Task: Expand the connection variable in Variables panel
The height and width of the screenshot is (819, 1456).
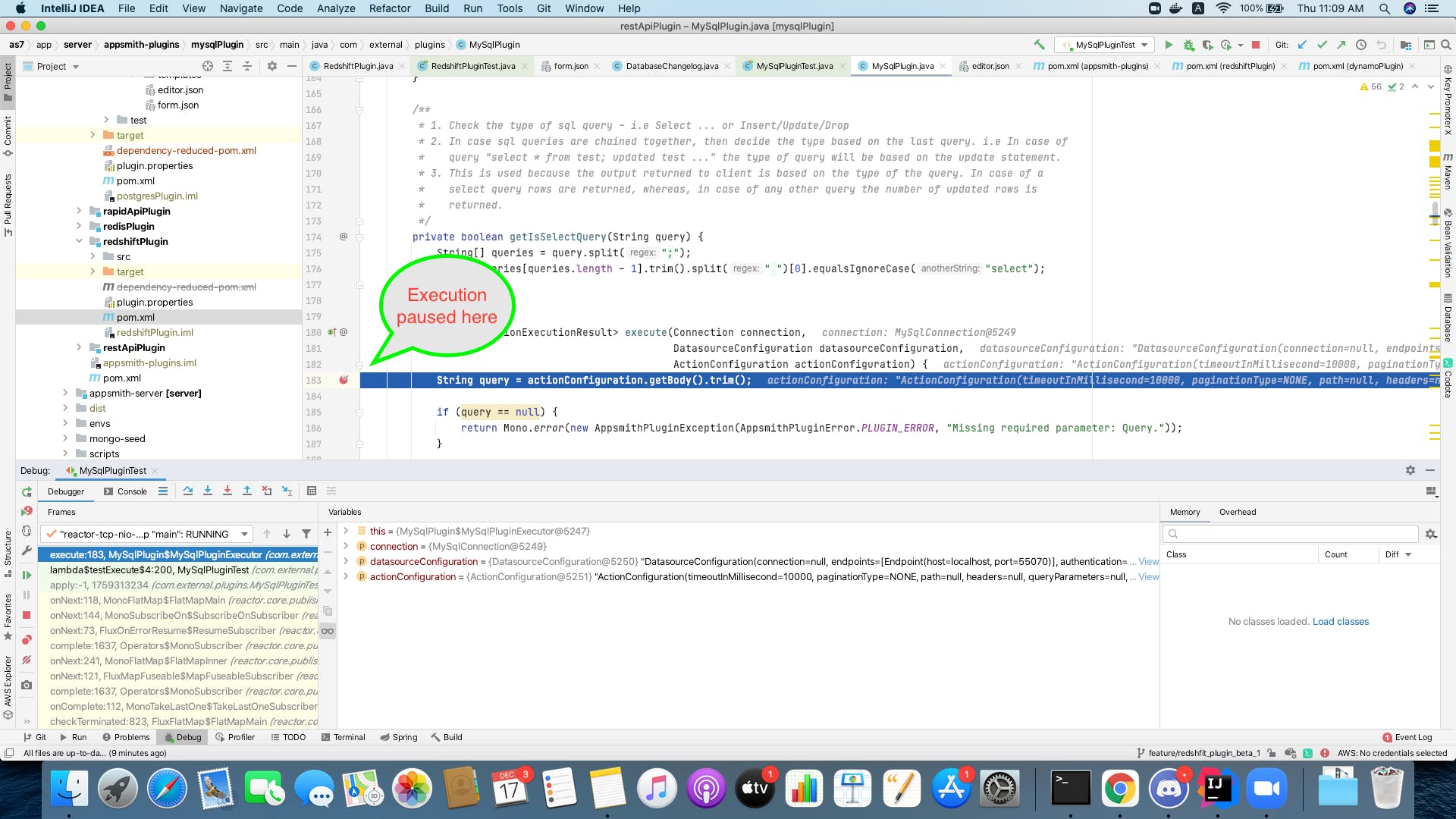Action: pyautogui.click(x=347, y=546)
